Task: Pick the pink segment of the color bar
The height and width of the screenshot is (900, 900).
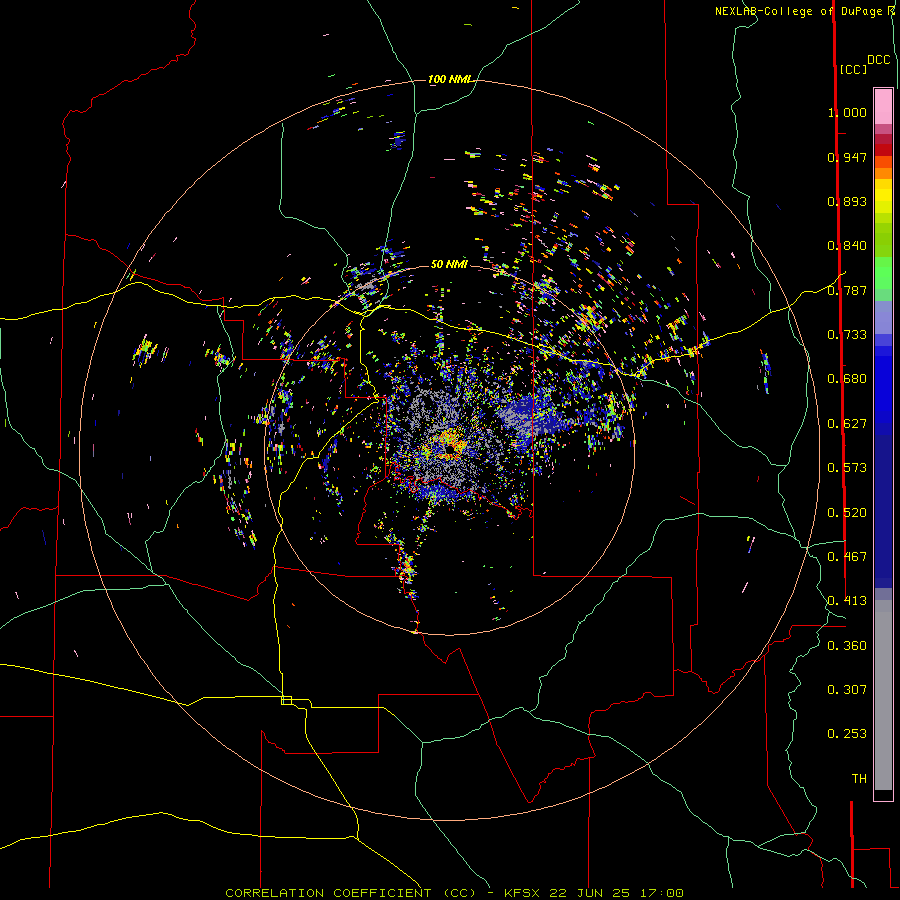Action: click(883, 107)
